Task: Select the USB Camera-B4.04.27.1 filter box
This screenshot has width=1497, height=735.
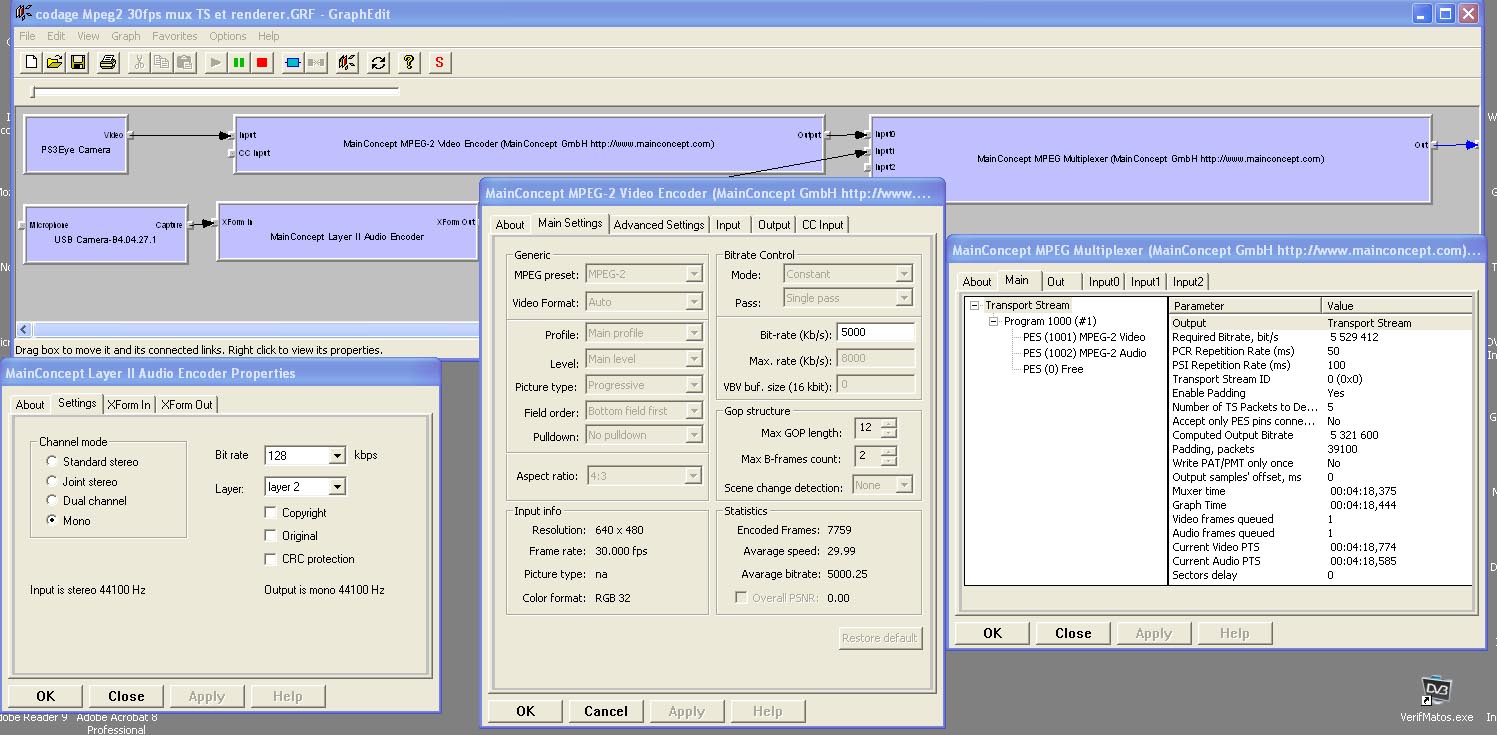Action: (x=105, y=234)
